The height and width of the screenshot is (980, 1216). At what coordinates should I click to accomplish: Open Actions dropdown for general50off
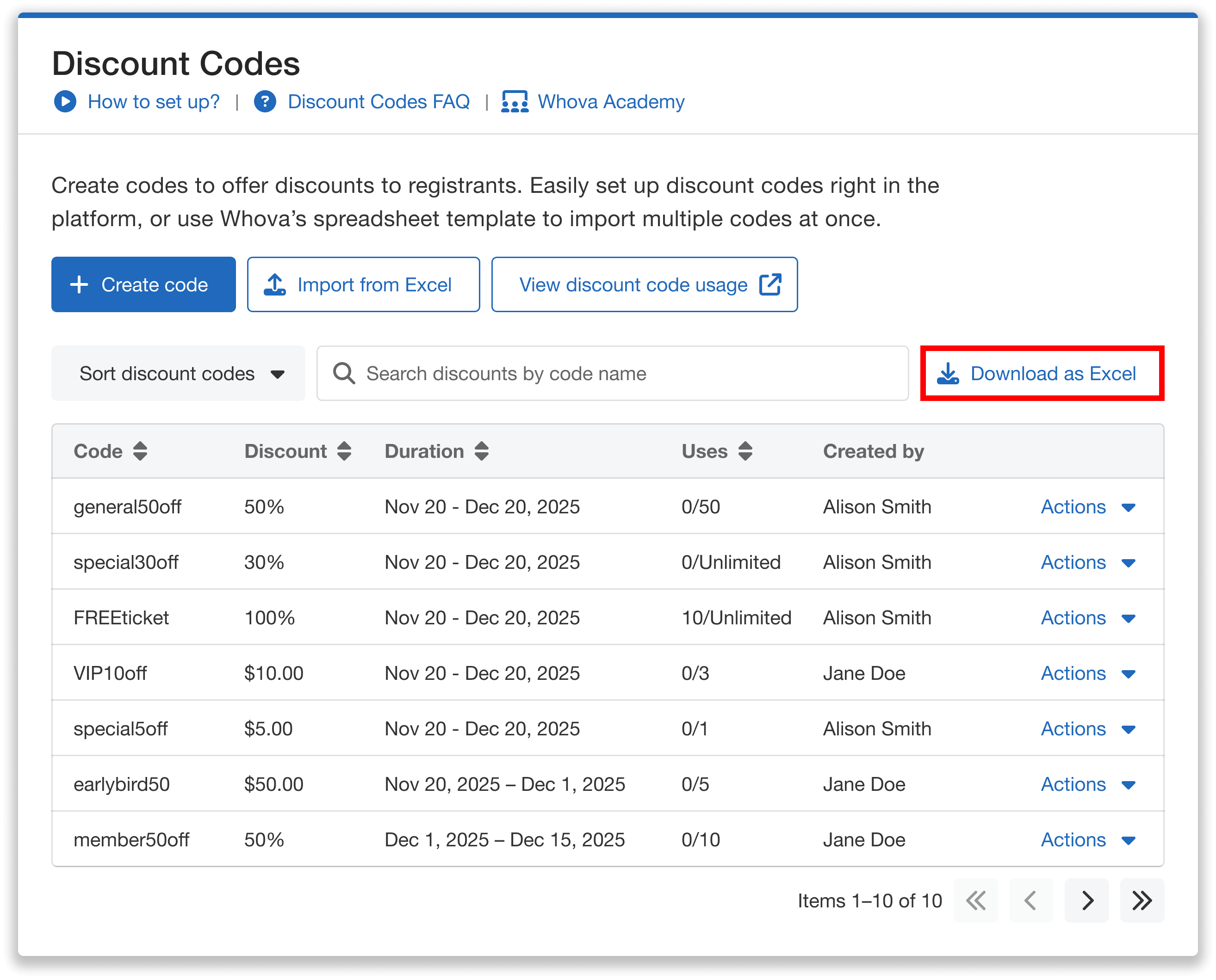click(x=1087, y=506)
